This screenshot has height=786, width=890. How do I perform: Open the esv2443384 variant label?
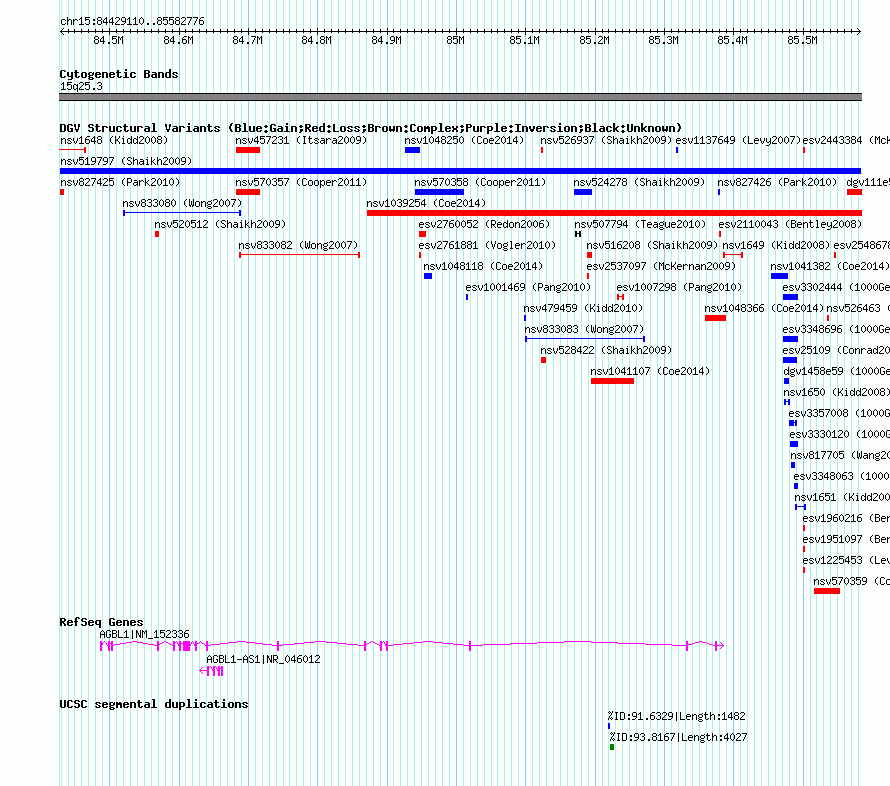[846, 140]
